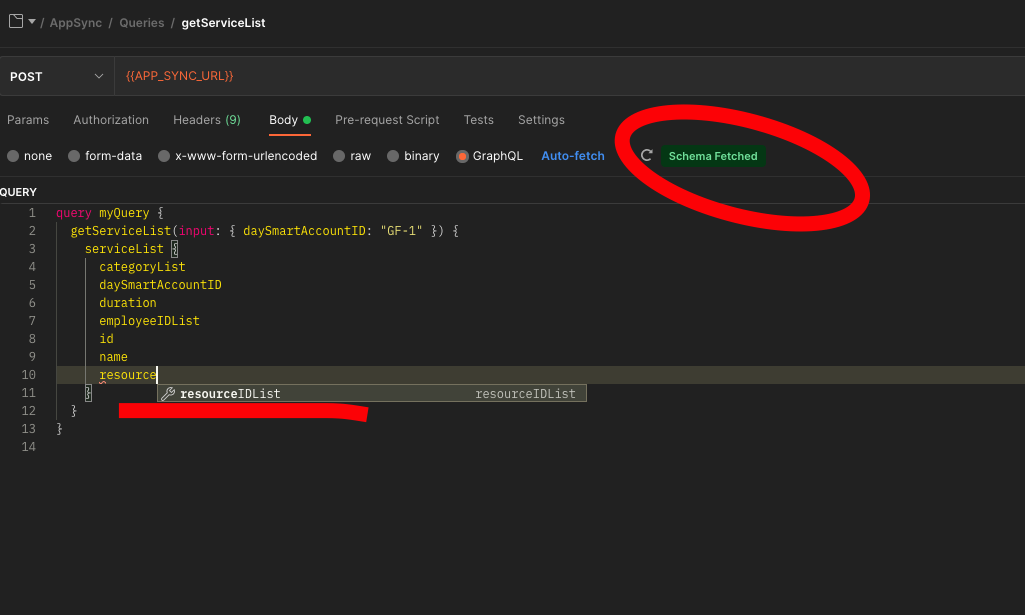
Task: Refresh the GraphQL schema
Action: pyautogui.click(x=646, y=156)
